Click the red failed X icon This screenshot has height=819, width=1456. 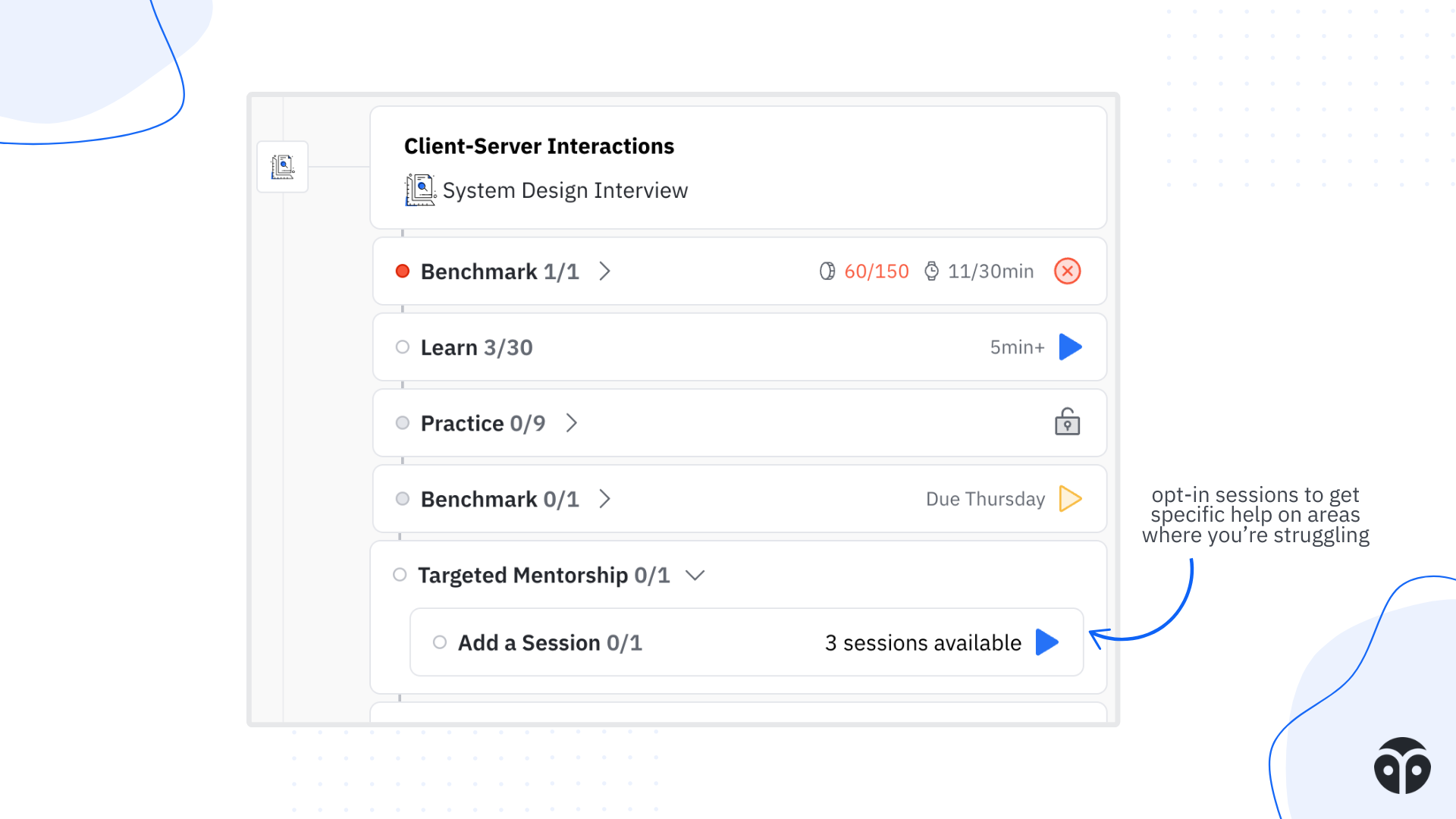click(1067, 271)
